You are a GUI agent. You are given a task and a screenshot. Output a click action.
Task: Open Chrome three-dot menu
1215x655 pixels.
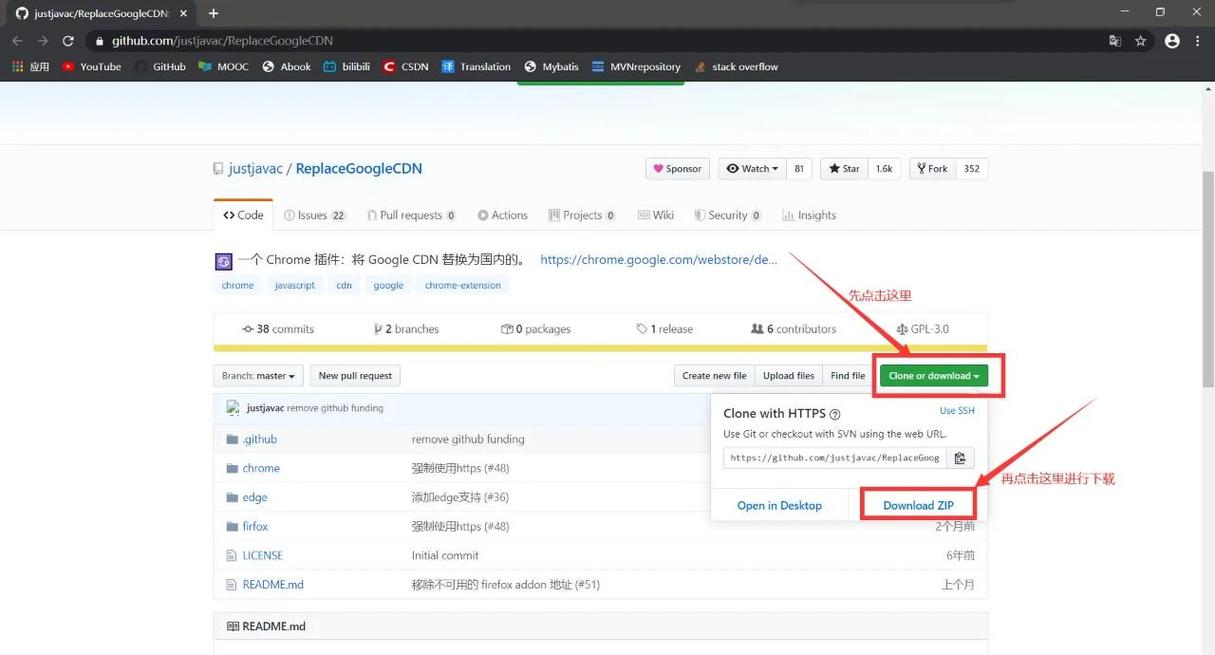coord(1197,41)
